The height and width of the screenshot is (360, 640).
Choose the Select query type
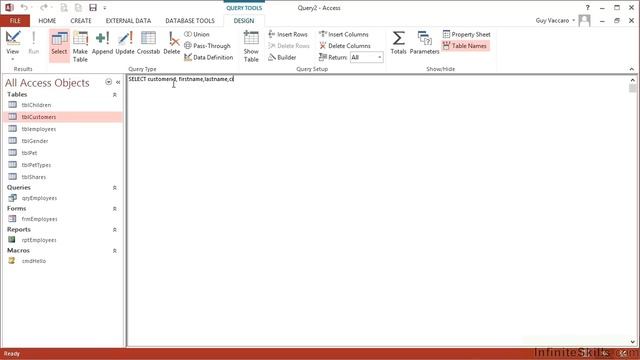(59, 45)
